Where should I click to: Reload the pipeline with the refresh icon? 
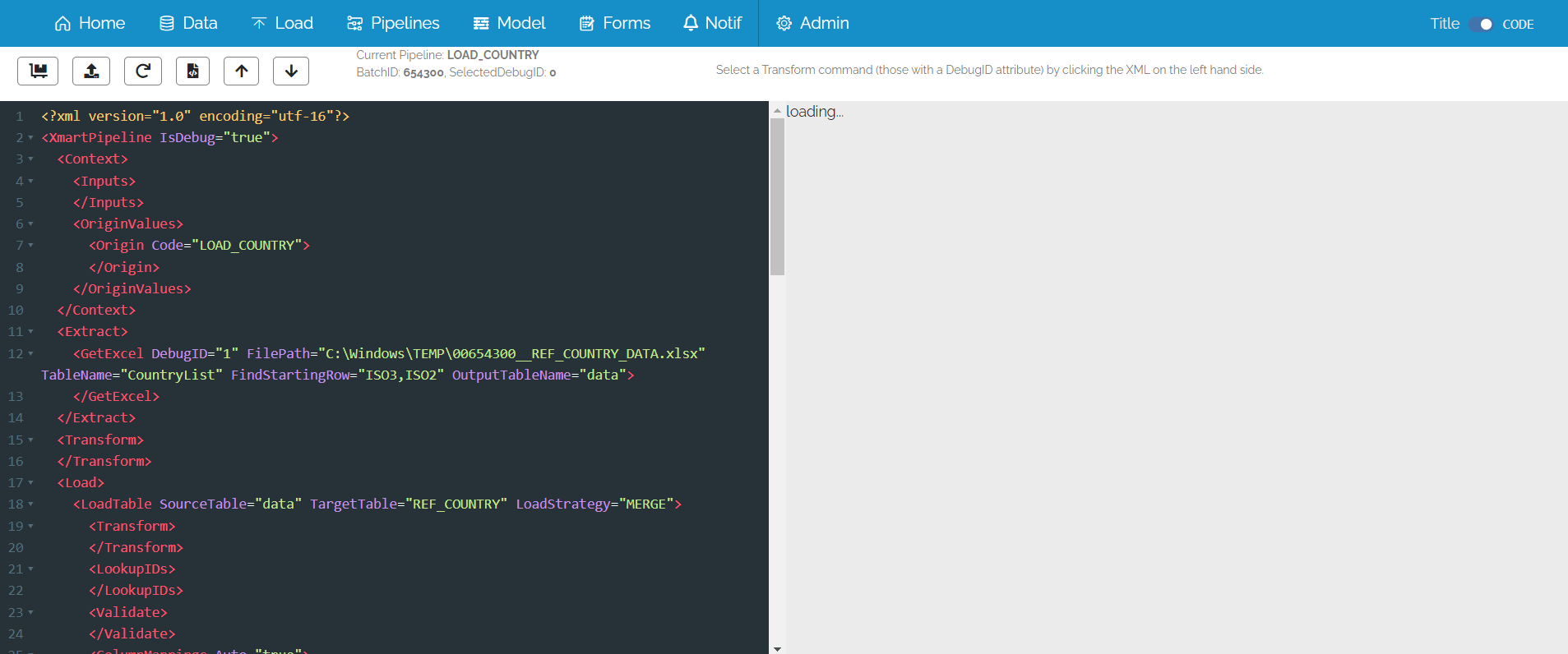point(143,71)
